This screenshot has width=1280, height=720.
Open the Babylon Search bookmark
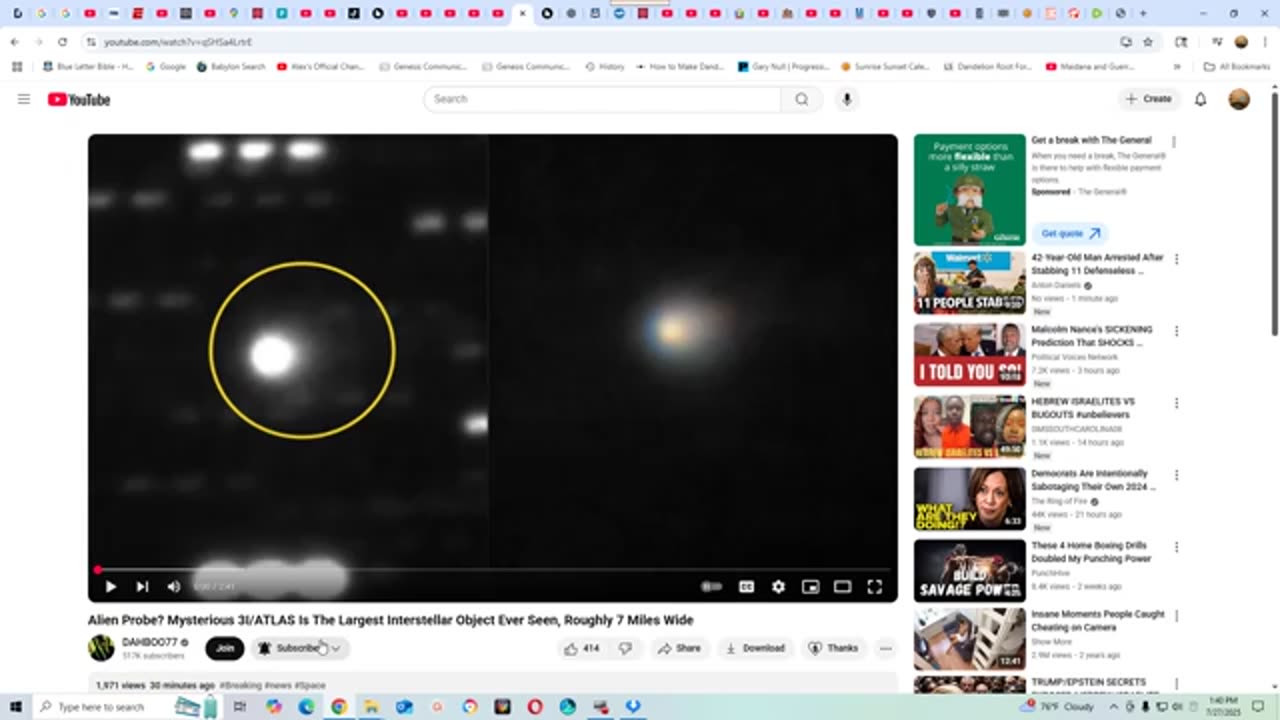click(x=231, y=67)
